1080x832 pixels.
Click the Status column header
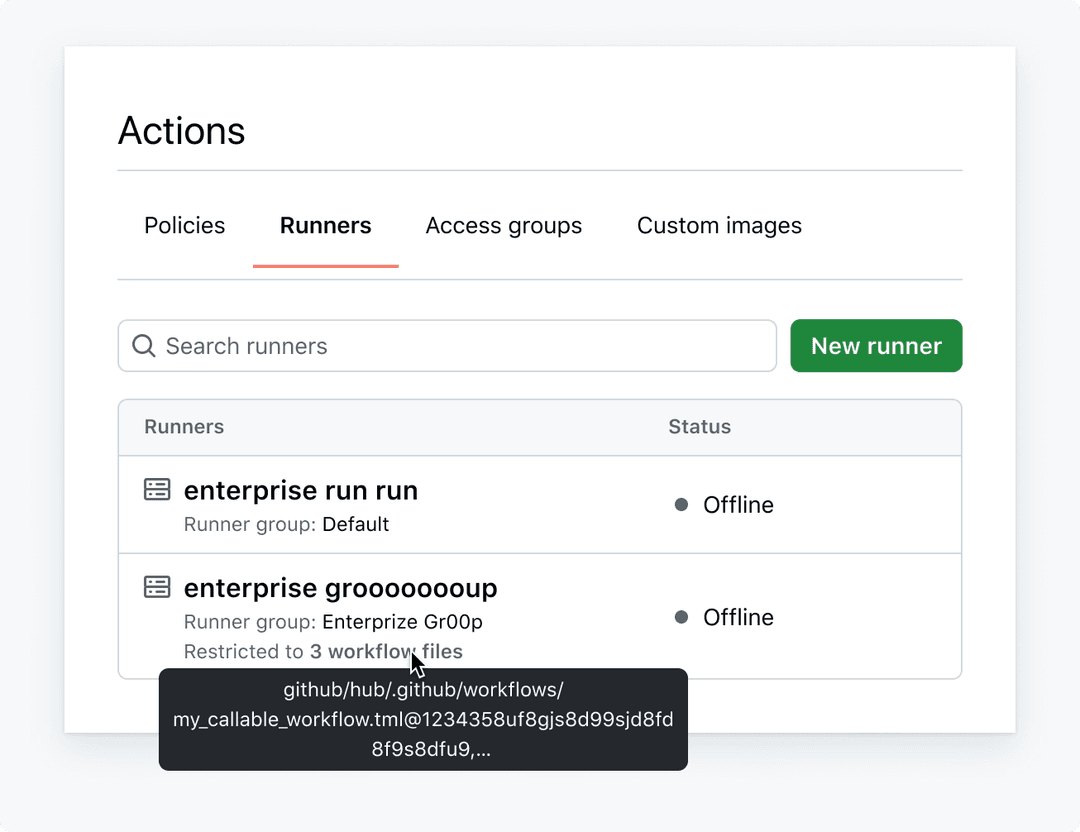(x=699, y=427)
